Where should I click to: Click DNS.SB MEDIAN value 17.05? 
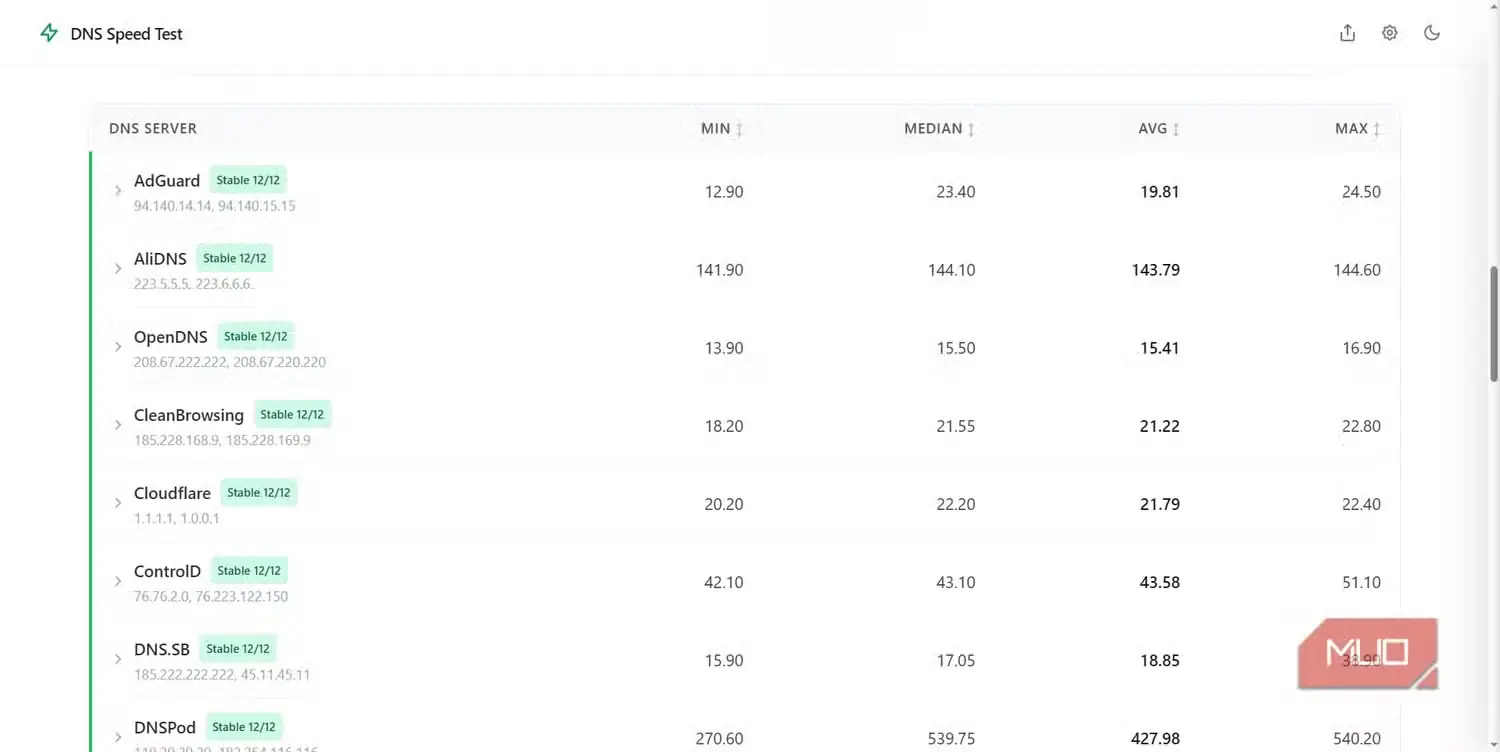[956, 660]
